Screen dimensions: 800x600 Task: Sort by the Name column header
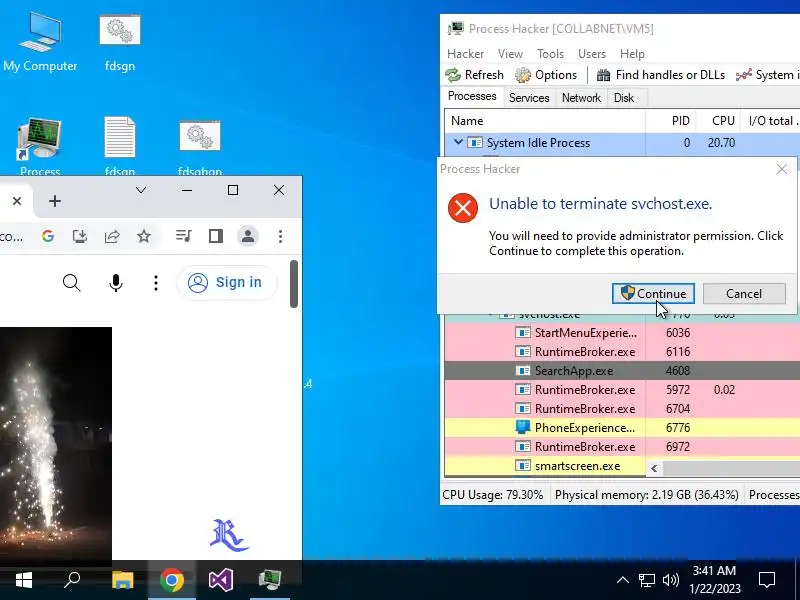tap(545, 121)
